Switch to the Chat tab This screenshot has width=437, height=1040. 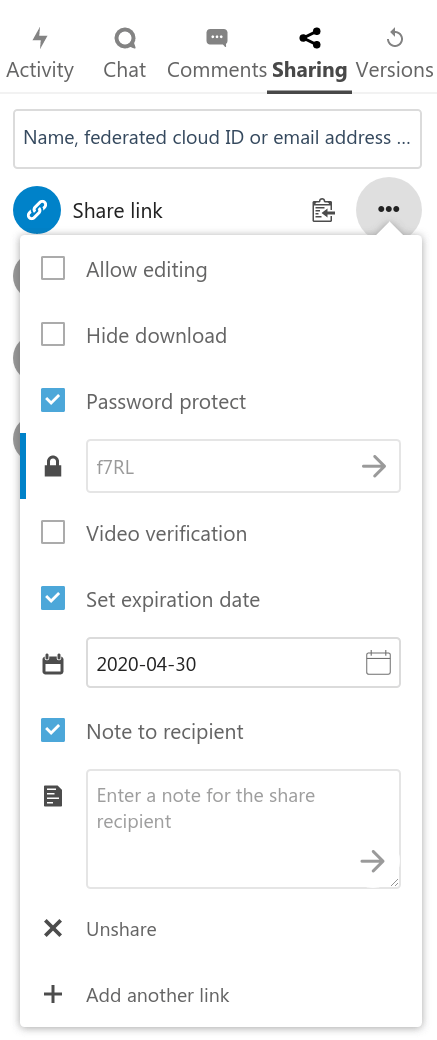point(125,54)
